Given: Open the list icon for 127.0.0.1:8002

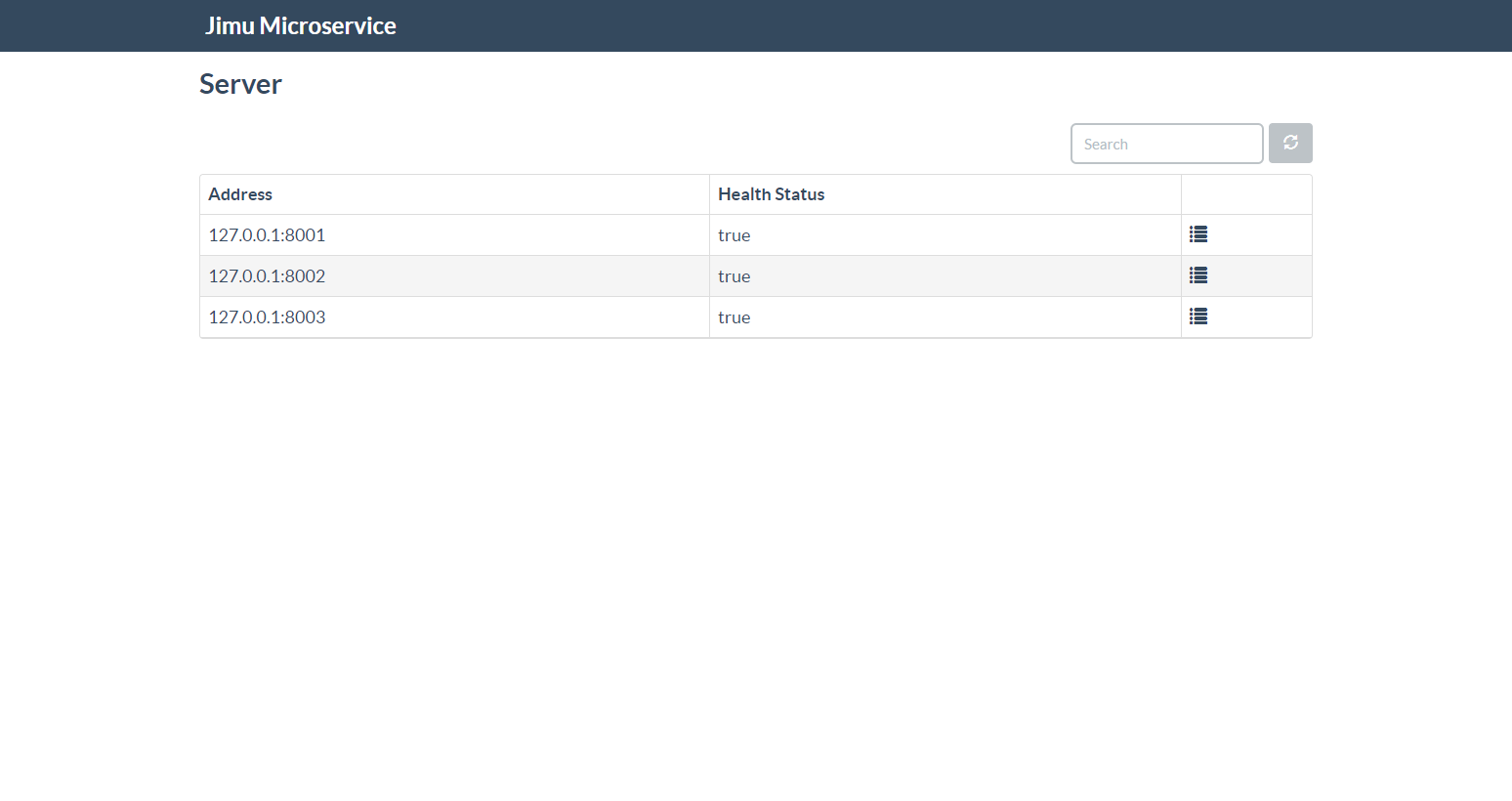Looking at the screenshot, I should click(x=1198, y=275).
